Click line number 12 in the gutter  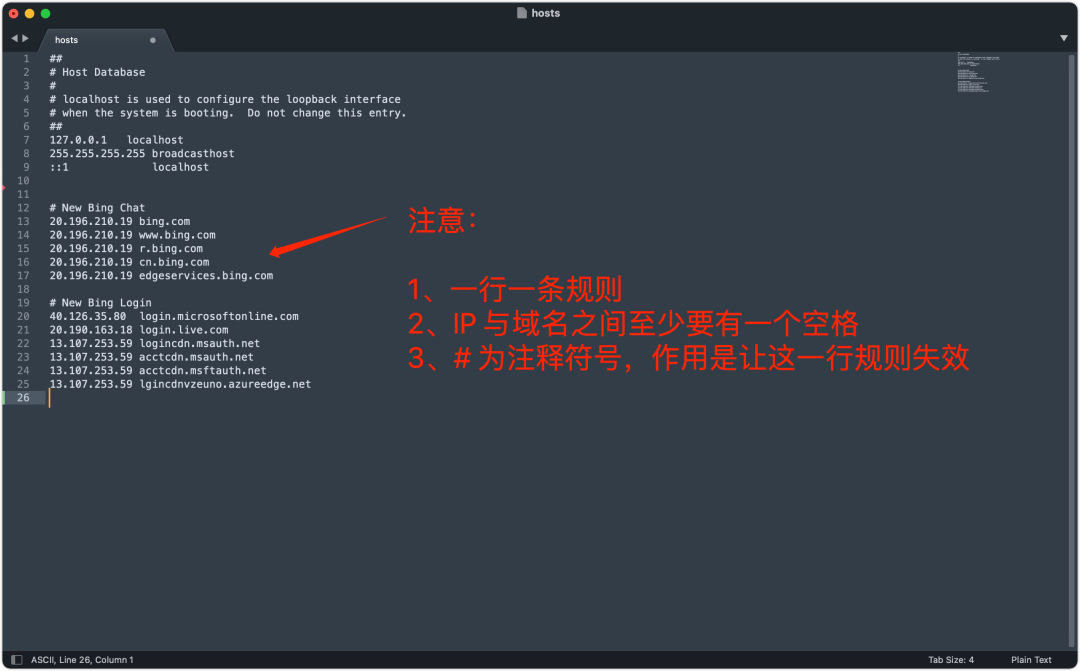(x=23, y=207)
